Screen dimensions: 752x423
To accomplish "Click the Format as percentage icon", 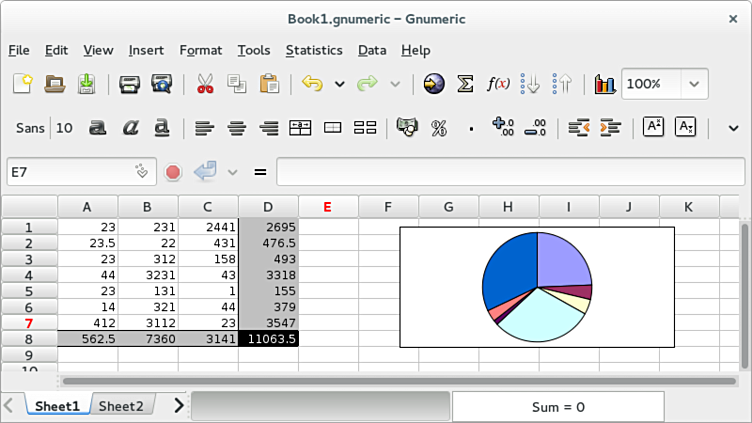I will pos(438,128).
